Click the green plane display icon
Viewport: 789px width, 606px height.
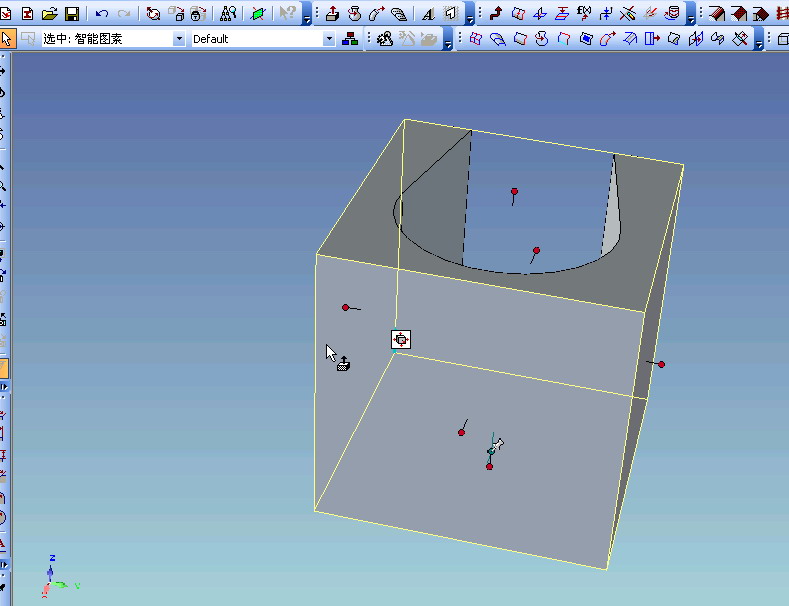pyautogui.click(x=257, y=13)
